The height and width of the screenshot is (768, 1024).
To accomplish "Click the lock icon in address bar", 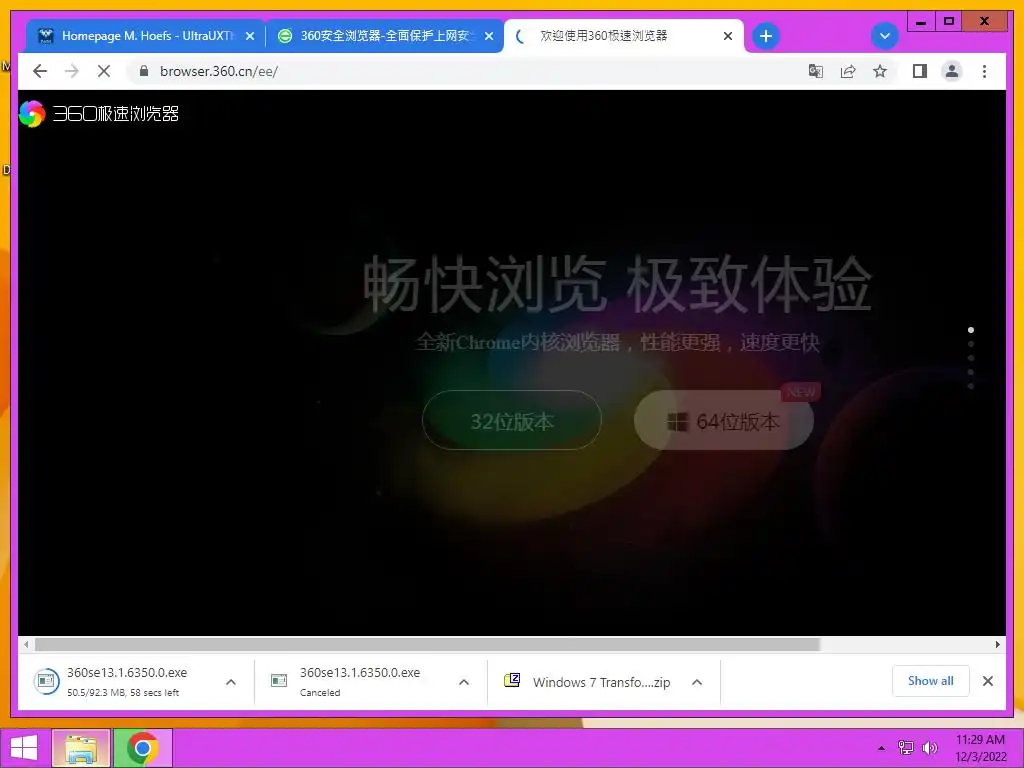I will pyautogui.click(x=144, y=71).
